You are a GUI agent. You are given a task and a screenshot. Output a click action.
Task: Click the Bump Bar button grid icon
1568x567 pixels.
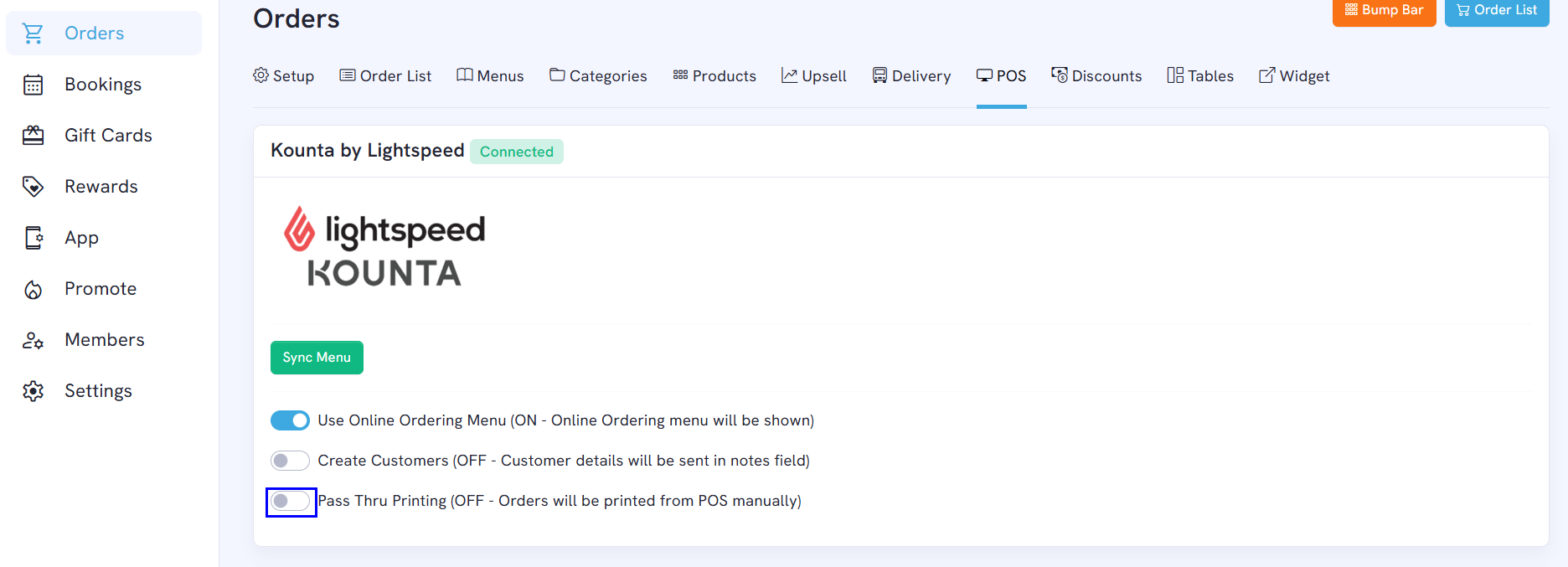pyautogui.click(x=1351, y=10)
